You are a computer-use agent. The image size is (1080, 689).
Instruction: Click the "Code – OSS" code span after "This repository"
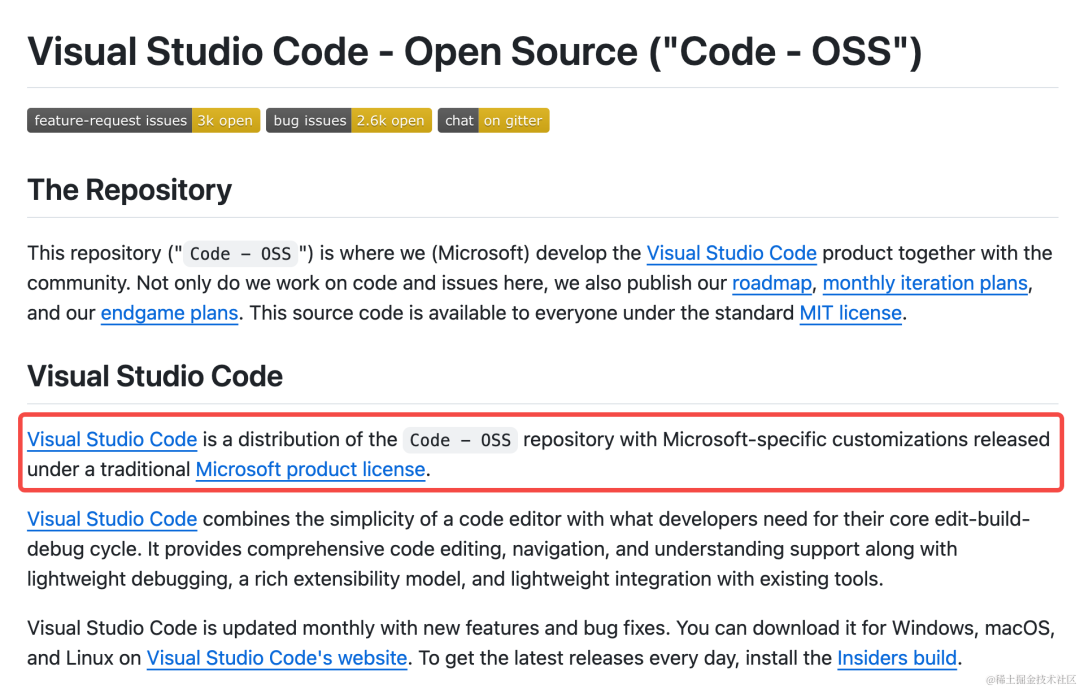click(x=240, y=254)
